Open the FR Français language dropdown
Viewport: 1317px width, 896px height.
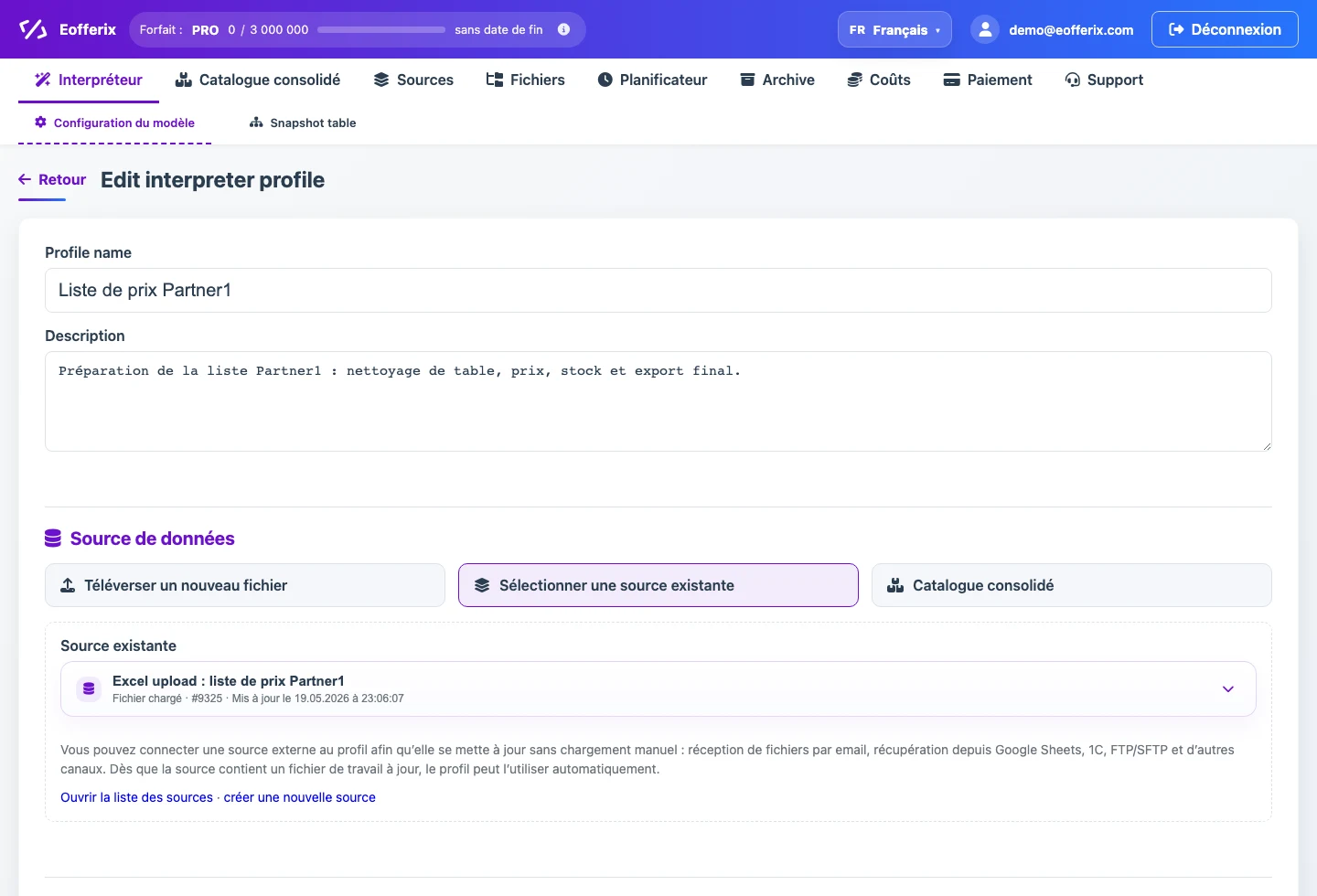click(x=894, y=29)
